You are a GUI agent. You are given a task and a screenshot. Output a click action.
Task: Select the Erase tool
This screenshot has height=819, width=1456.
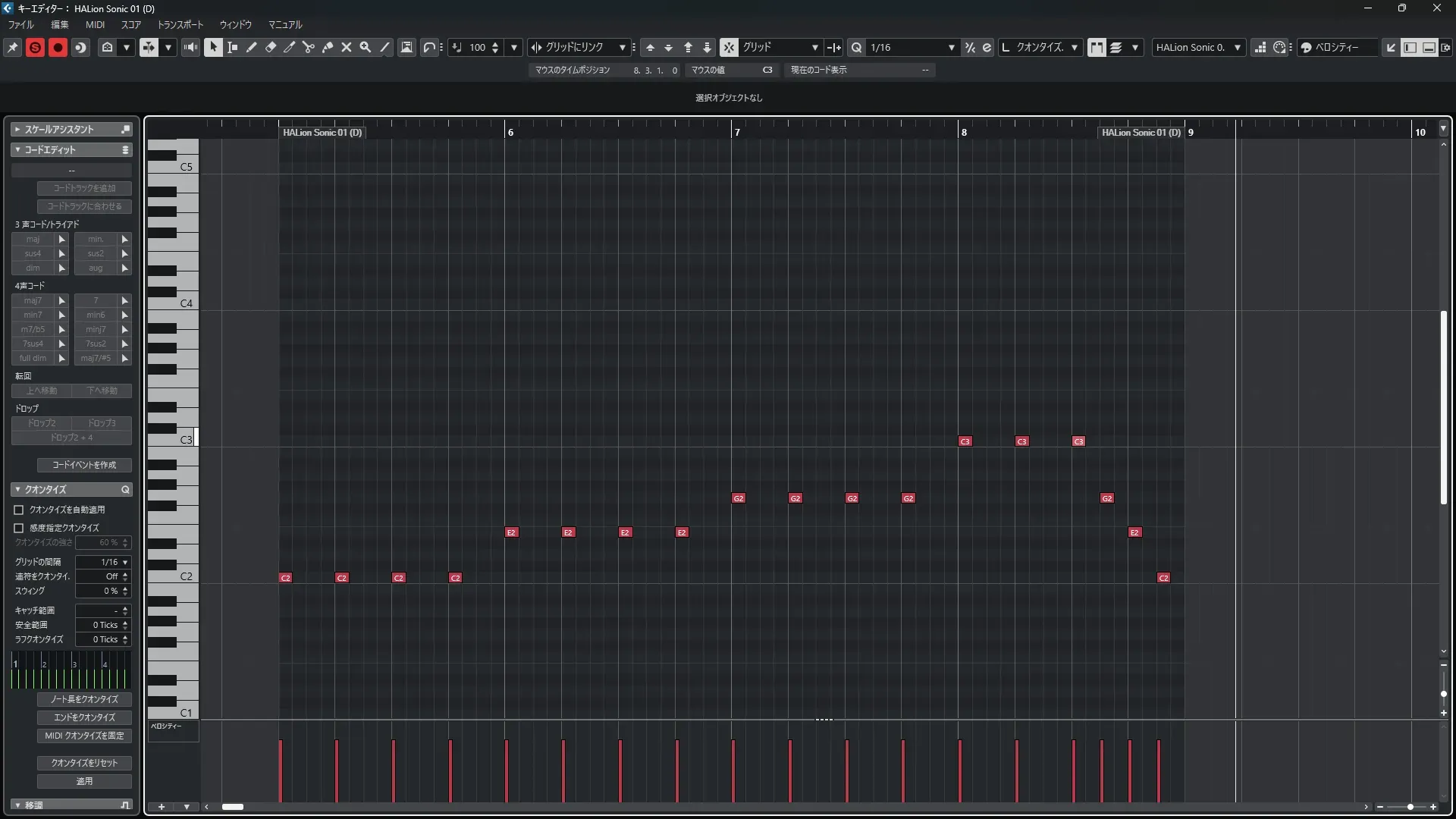click(270, 47)
